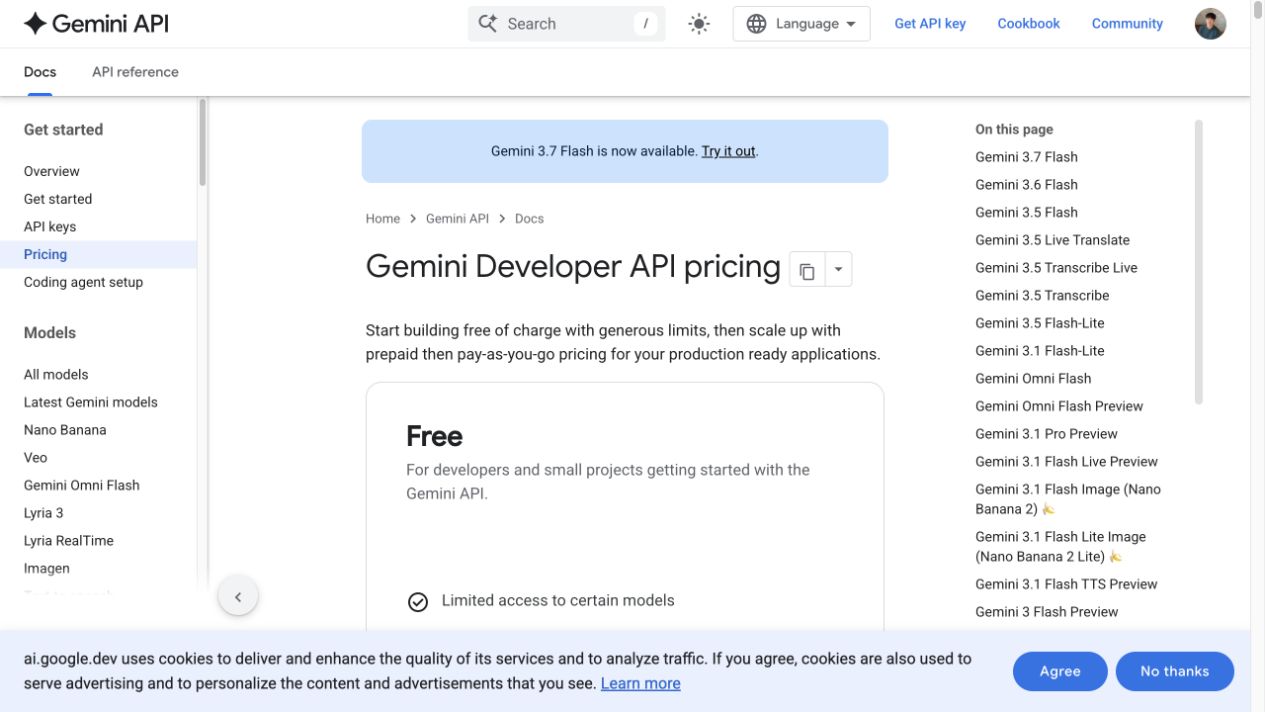Toggle the light/dark theme sun icon
This screenshot has width=1265, height=712.
699,24
